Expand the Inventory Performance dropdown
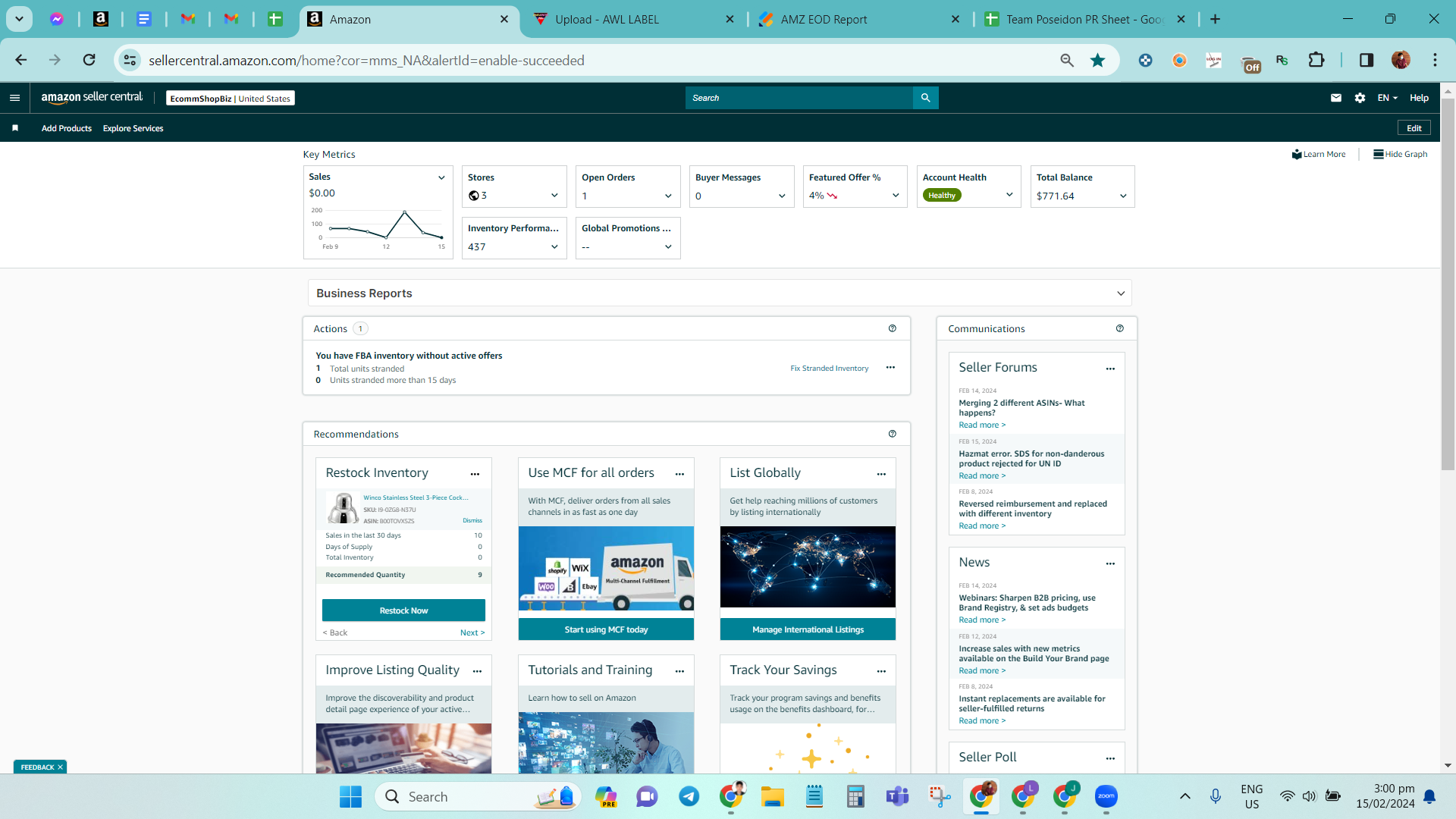The height and width of the screenshot is (819, 1456). click(554, 246)
